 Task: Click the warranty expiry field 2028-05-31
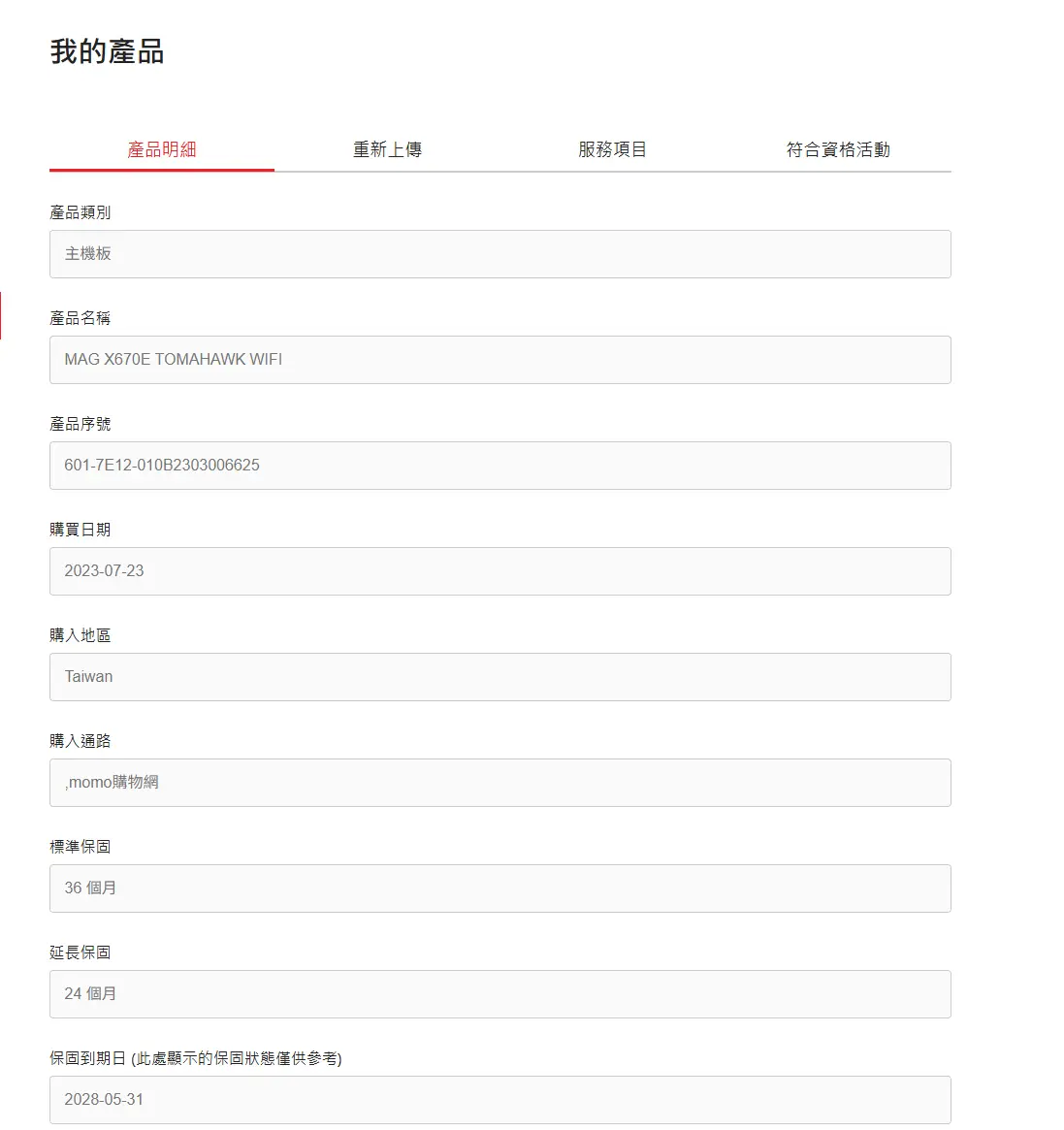(500, 1100)
